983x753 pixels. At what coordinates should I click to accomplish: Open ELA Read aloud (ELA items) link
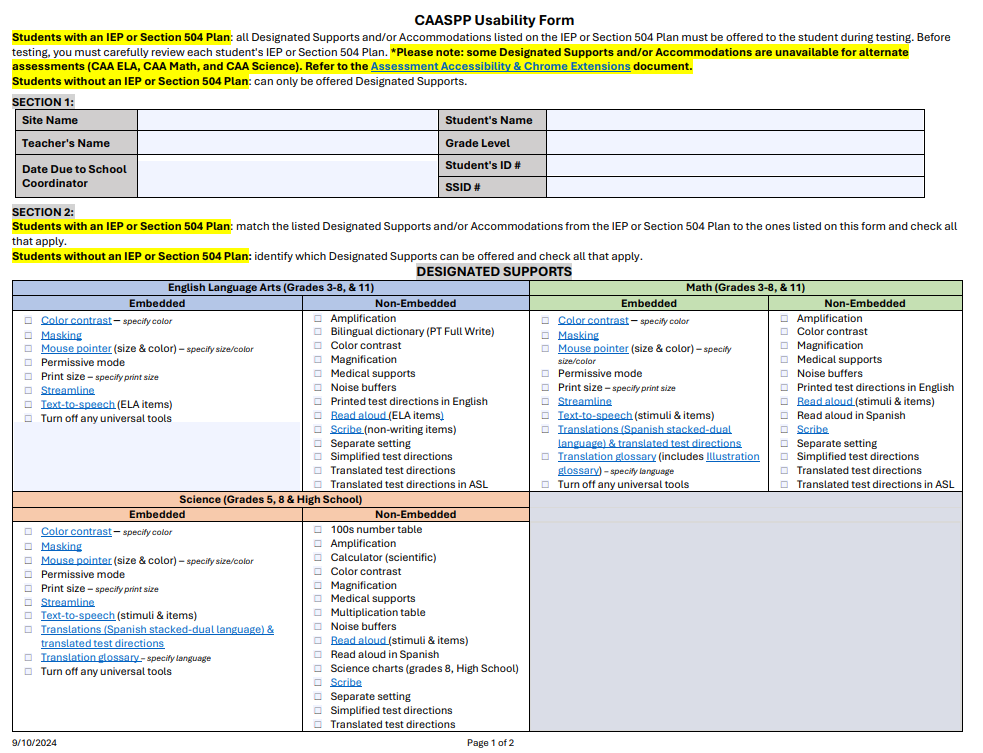[x=358, y=415]
